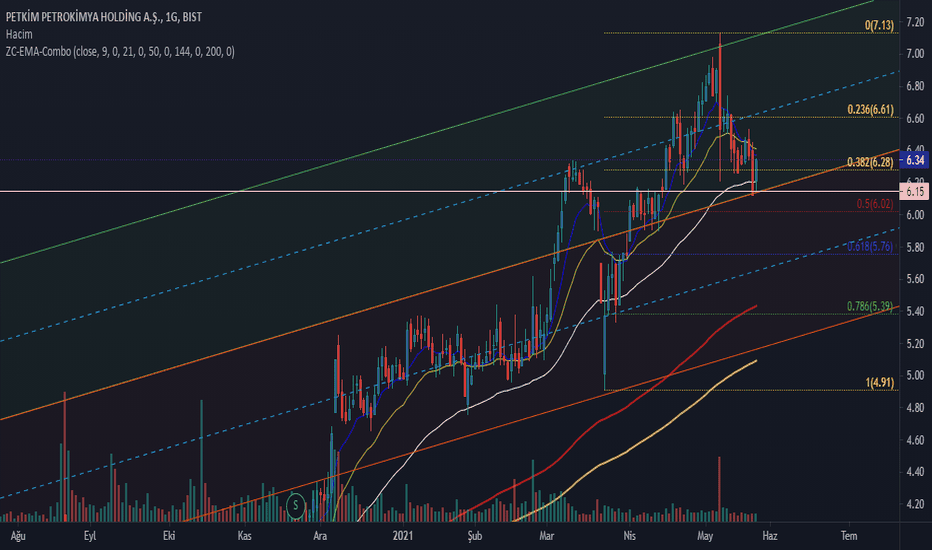The width and height of the screenshot is (932, 550).
Task: Click the 5.40 price axis value
Action: point(915,311)
